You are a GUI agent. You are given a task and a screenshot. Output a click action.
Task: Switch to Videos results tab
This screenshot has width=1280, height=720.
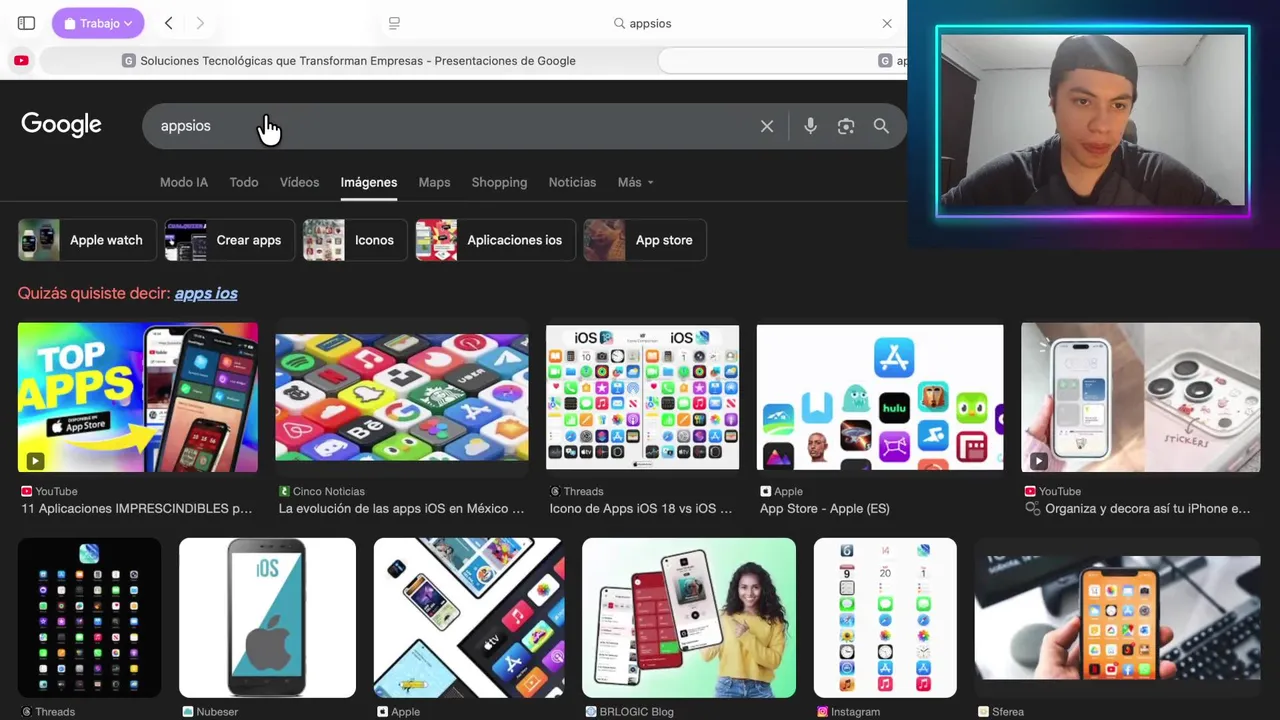pos(299,182)
